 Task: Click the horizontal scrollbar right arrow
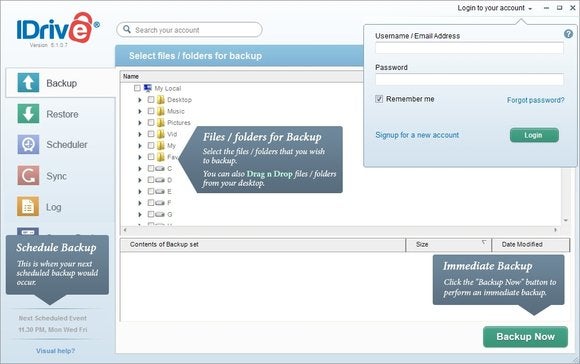pyautogui.click(x=556, y=230)
